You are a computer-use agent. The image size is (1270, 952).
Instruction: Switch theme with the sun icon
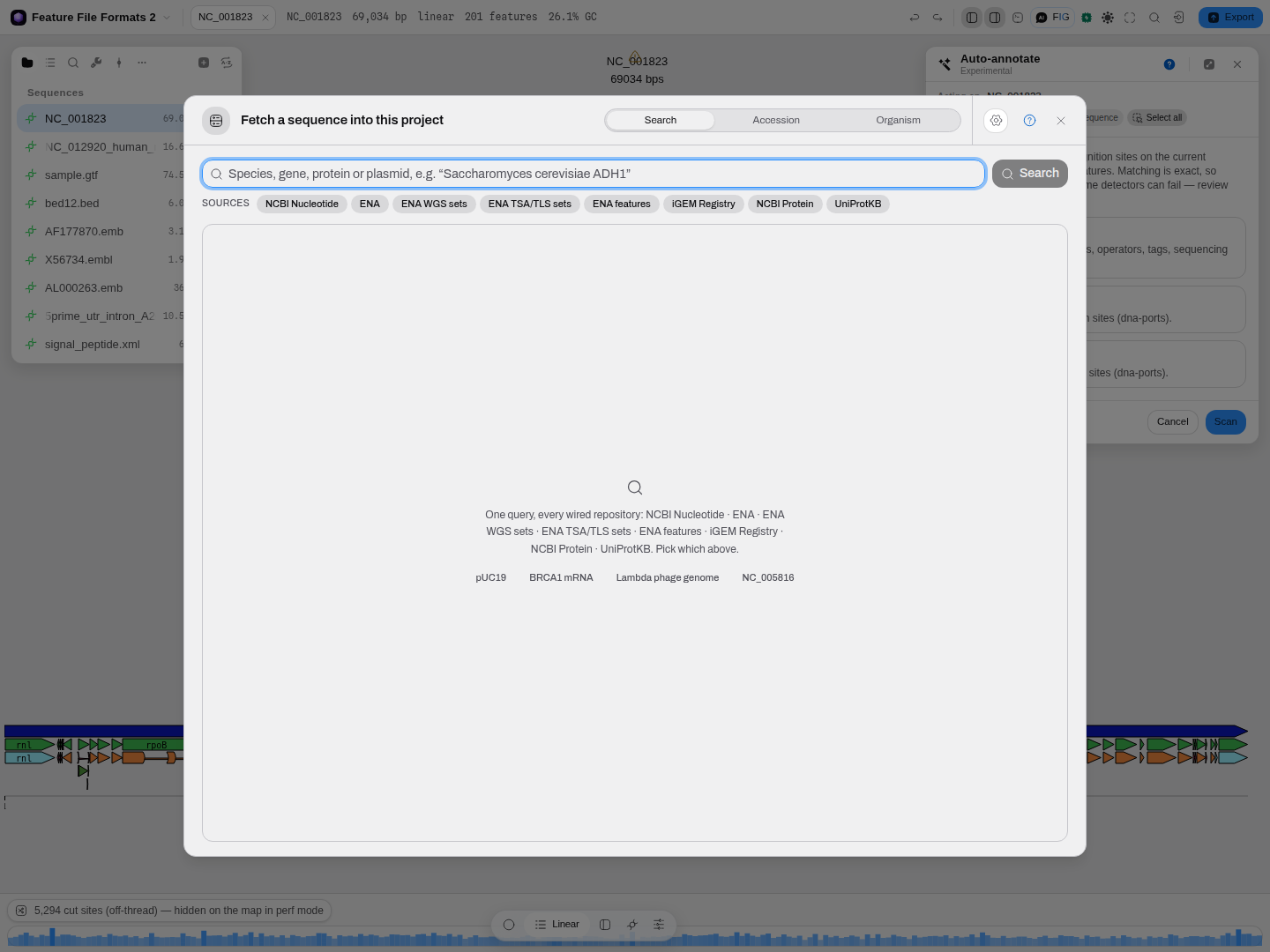1108,18
